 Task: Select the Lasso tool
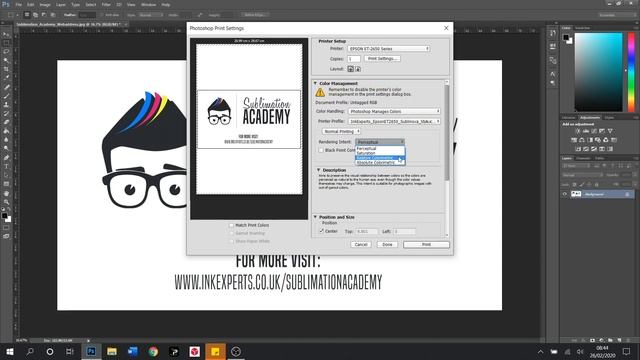[6, 51]
